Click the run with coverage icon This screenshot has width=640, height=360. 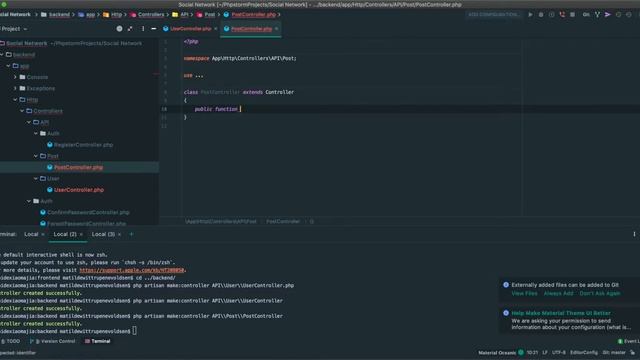click(551, 15)
